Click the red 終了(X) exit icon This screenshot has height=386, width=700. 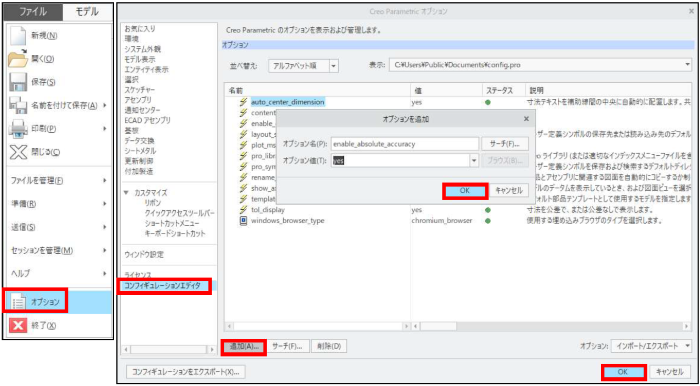(x=18, y=325)
